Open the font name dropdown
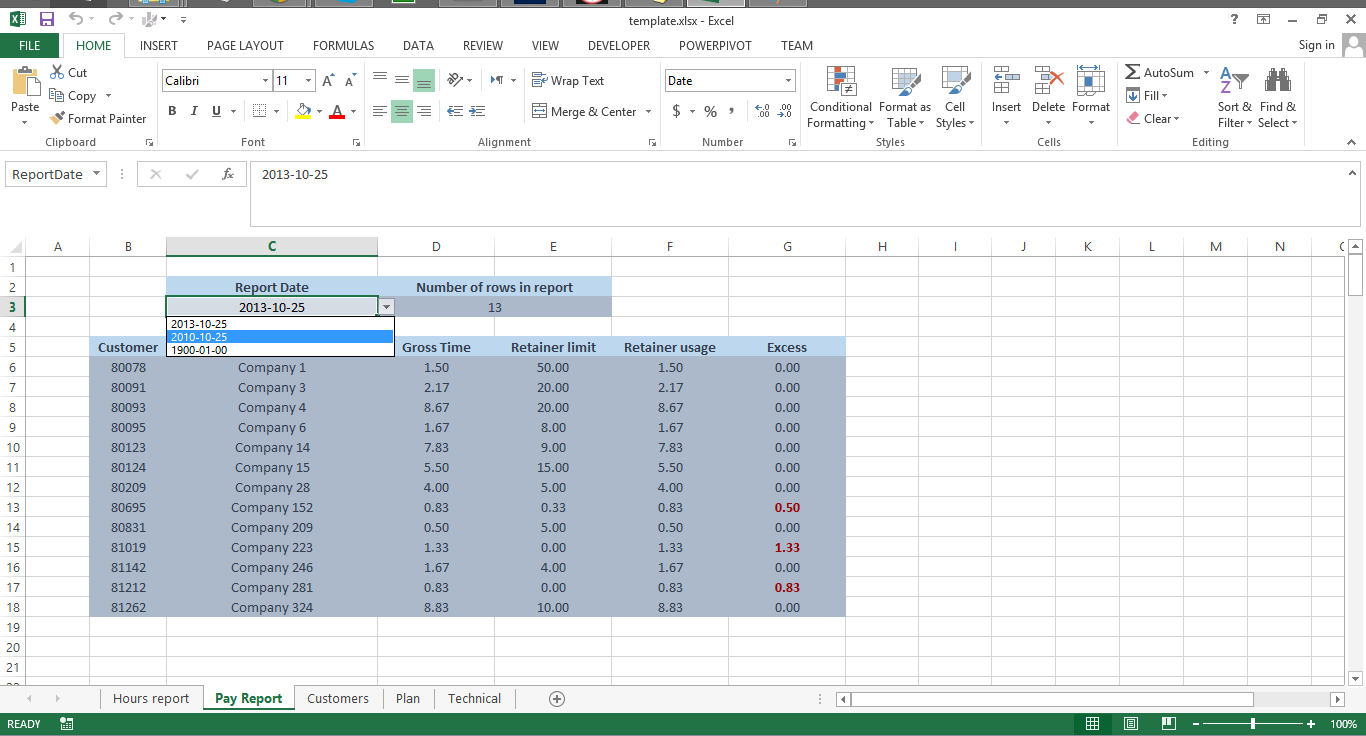The image size is (1366, 736). 265,81
